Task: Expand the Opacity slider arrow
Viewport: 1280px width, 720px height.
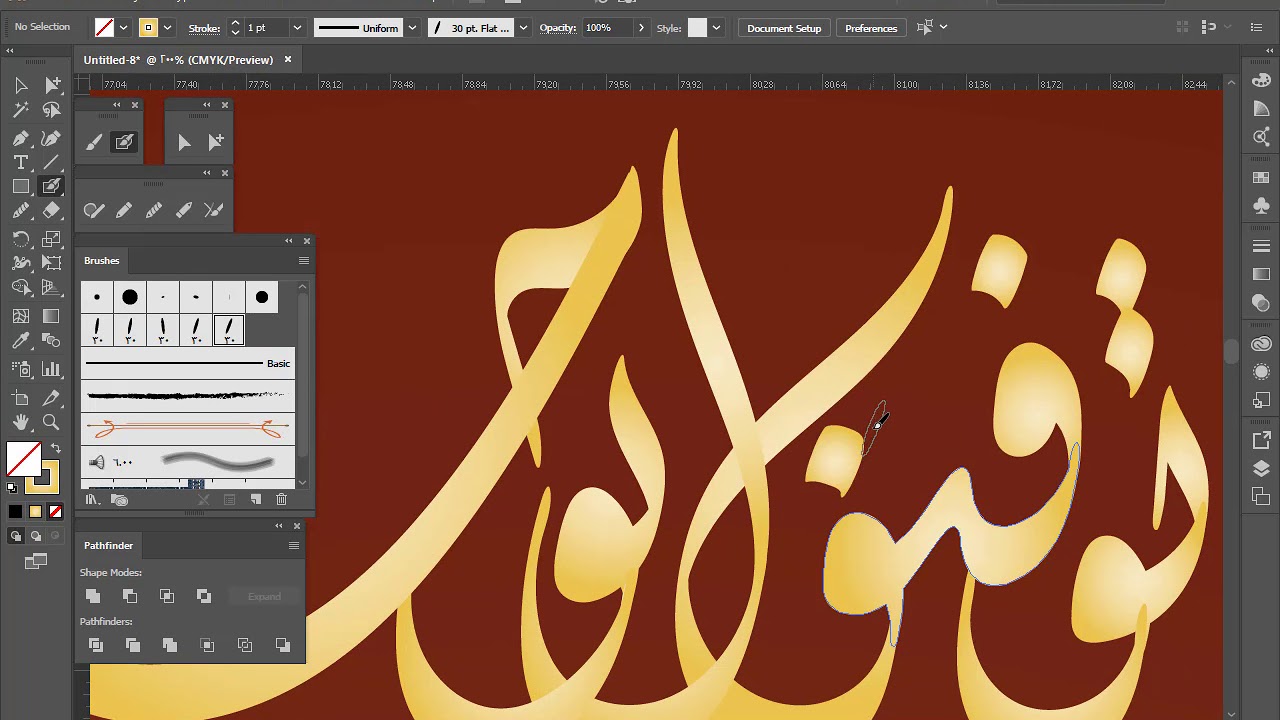Action: click(x=641, y=28)
